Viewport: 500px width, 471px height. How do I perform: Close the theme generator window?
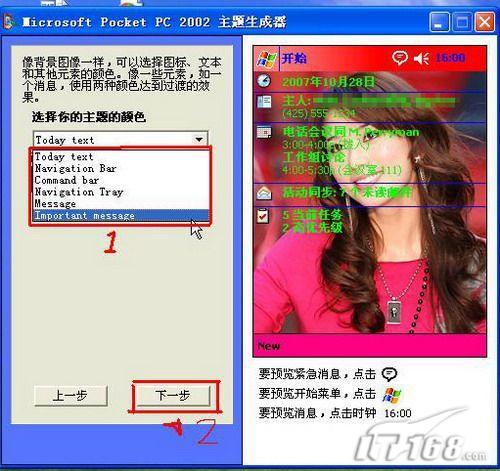pyautogui.click(x=484, y=22)
